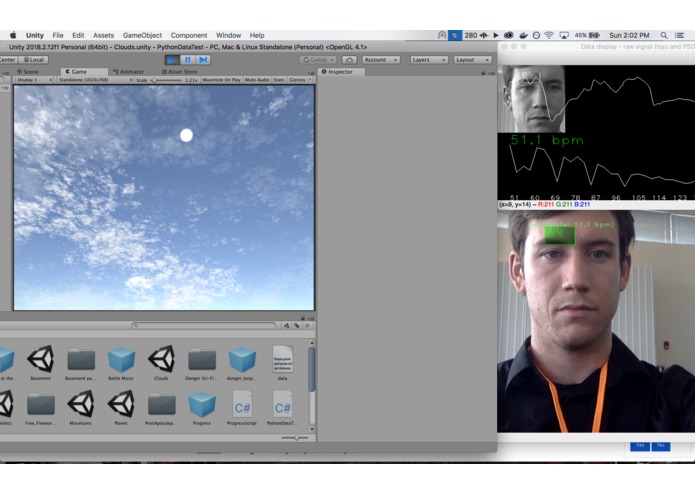Open the Account dropdown

tap(381, 60)
